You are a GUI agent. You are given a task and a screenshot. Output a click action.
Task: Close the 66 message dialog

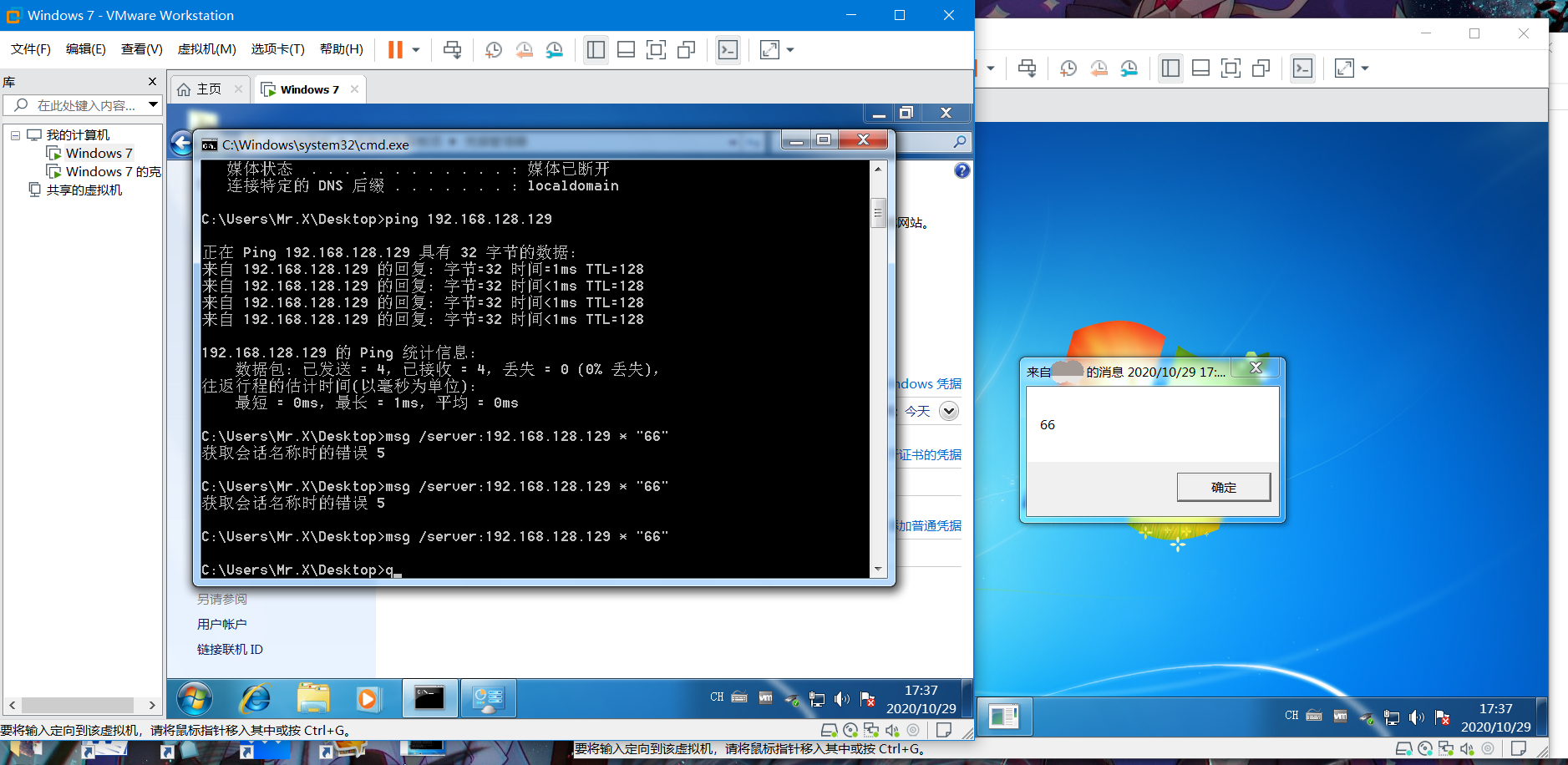[x=1256, y=368]
